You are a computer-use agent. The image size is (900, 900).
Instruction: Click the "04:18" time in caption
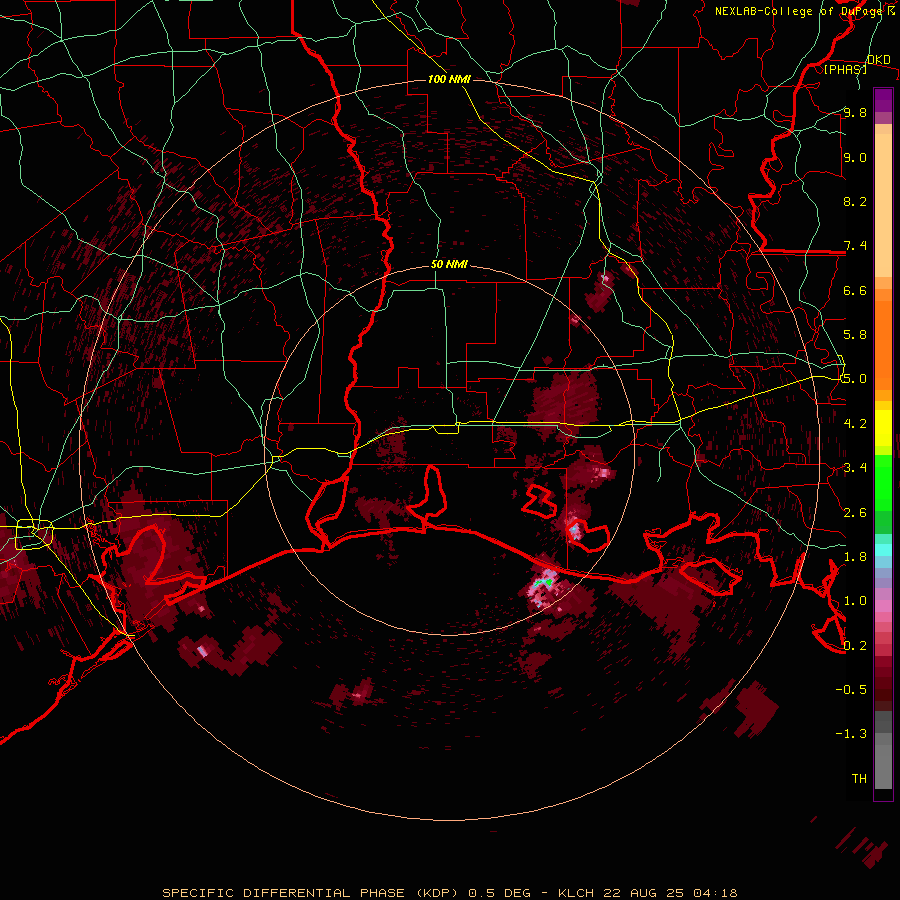click(715, 893)
